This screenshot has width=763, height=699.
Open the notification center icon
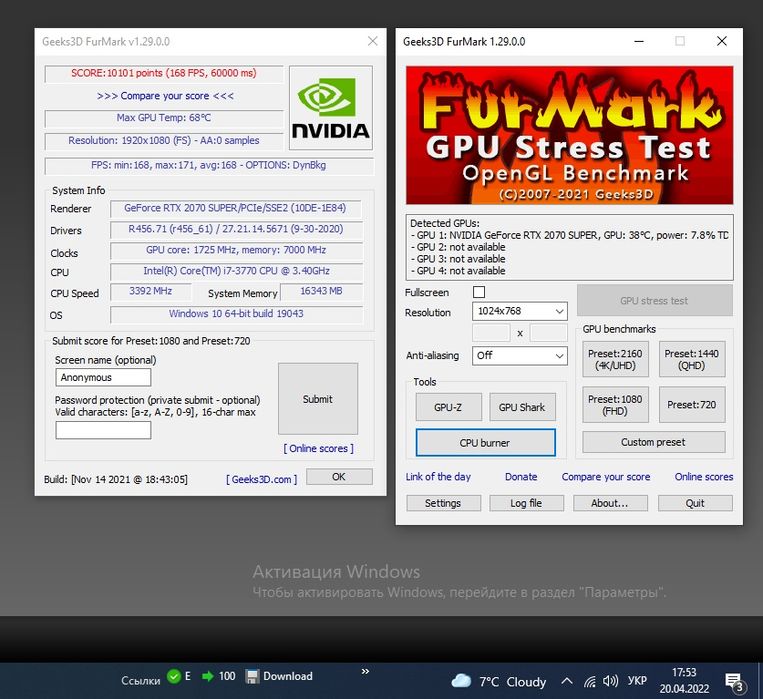(734, 682)
